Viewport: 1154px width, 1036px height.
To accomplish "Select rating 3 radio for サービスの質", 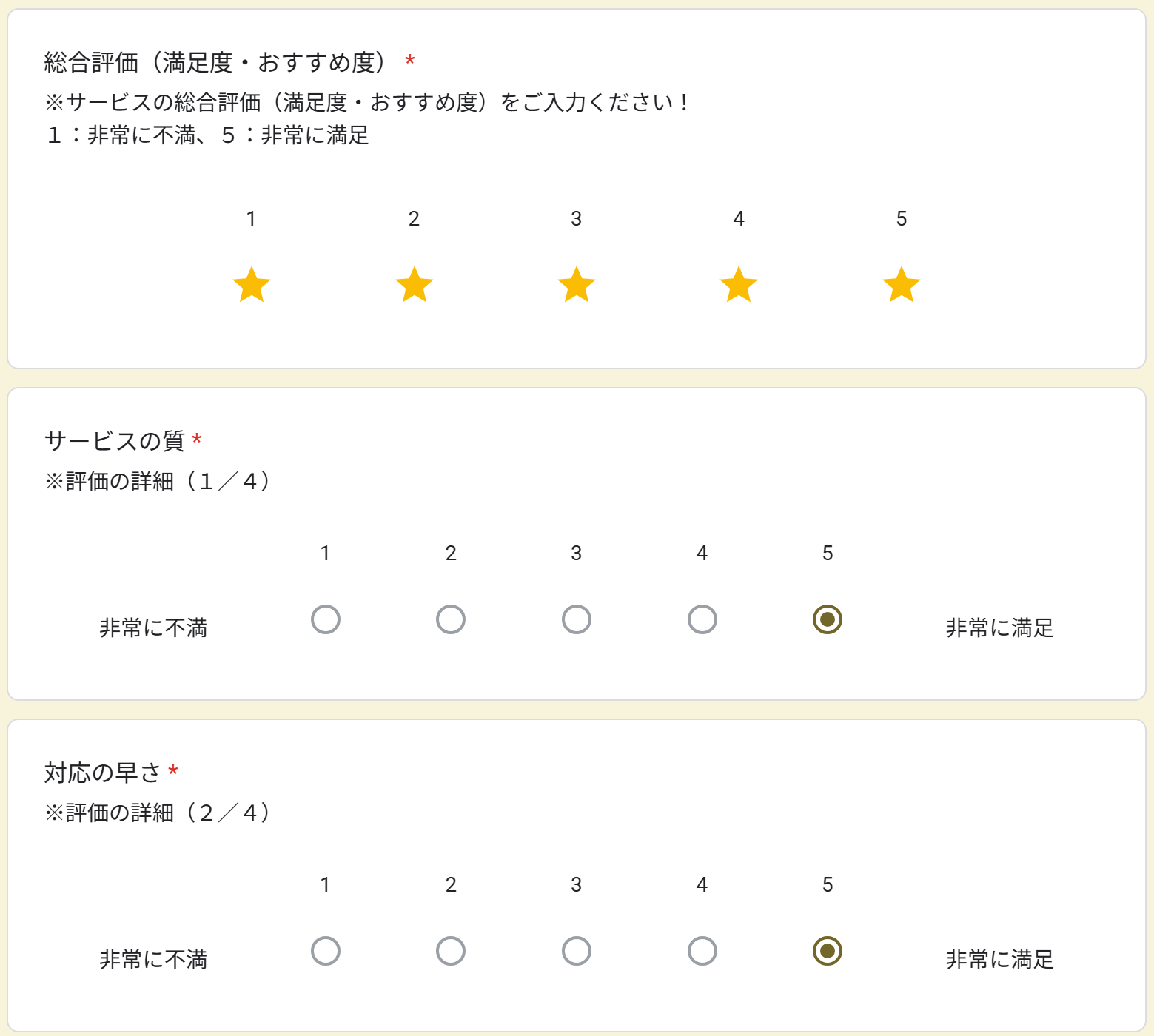I will [x=577, y=619].
